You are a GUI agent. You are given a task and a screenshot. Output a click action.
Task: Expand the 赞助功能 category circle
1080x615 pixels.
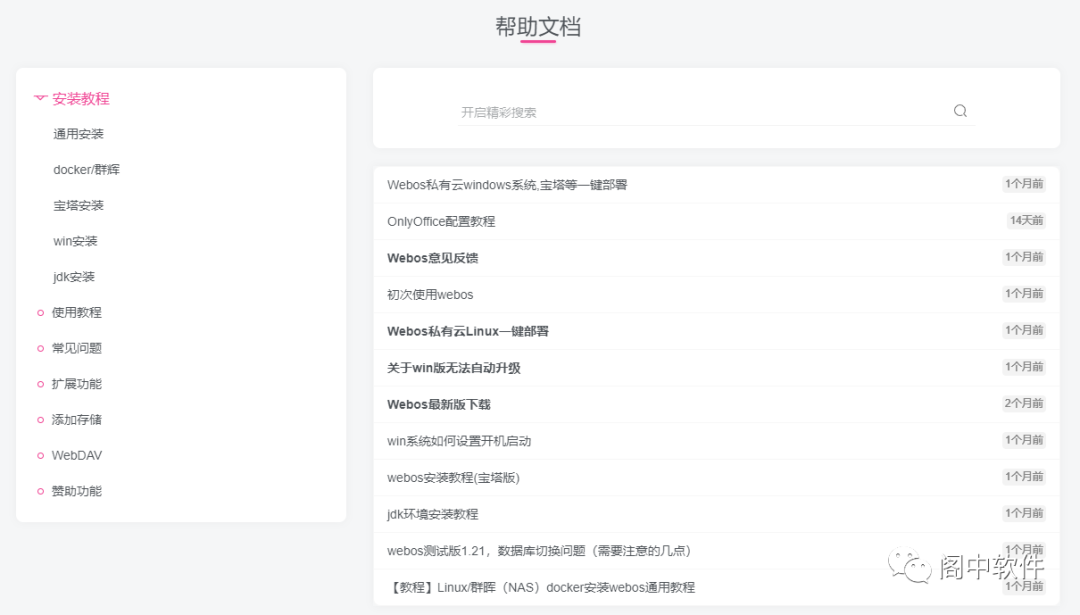click(40, 492)
